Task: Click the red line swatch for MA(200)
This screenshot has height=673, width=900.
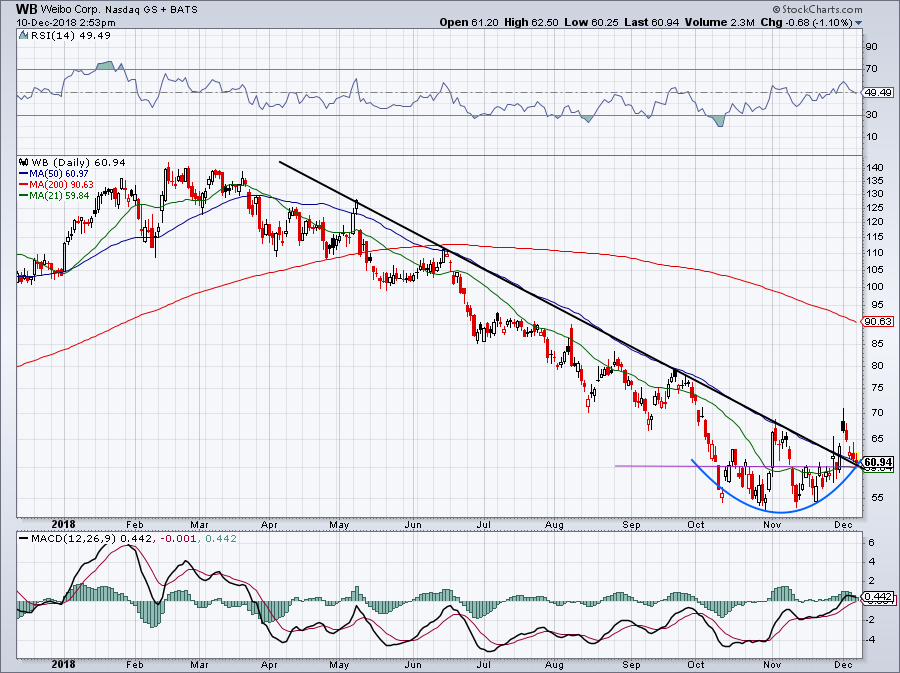Action: click(x=24, y=185)
